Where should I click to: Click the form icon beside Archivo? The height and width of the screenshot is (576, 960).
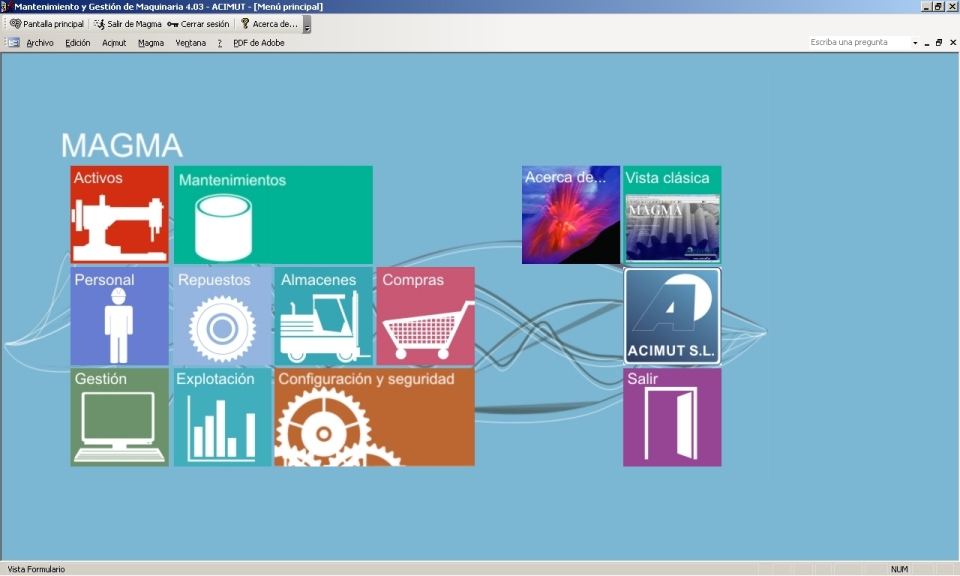coord(13,43)
